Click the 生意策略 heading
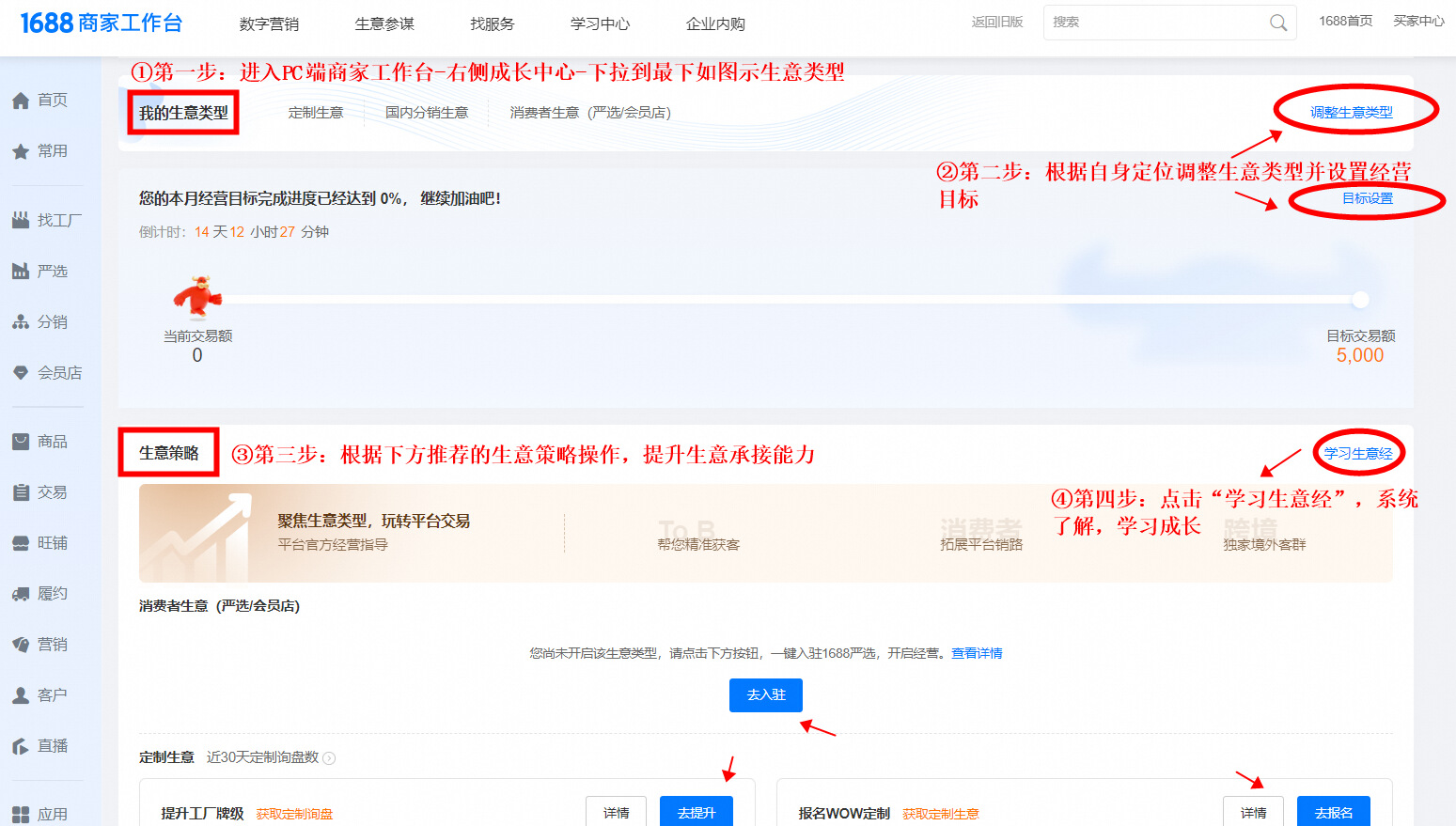 click(x=169, y=453)
